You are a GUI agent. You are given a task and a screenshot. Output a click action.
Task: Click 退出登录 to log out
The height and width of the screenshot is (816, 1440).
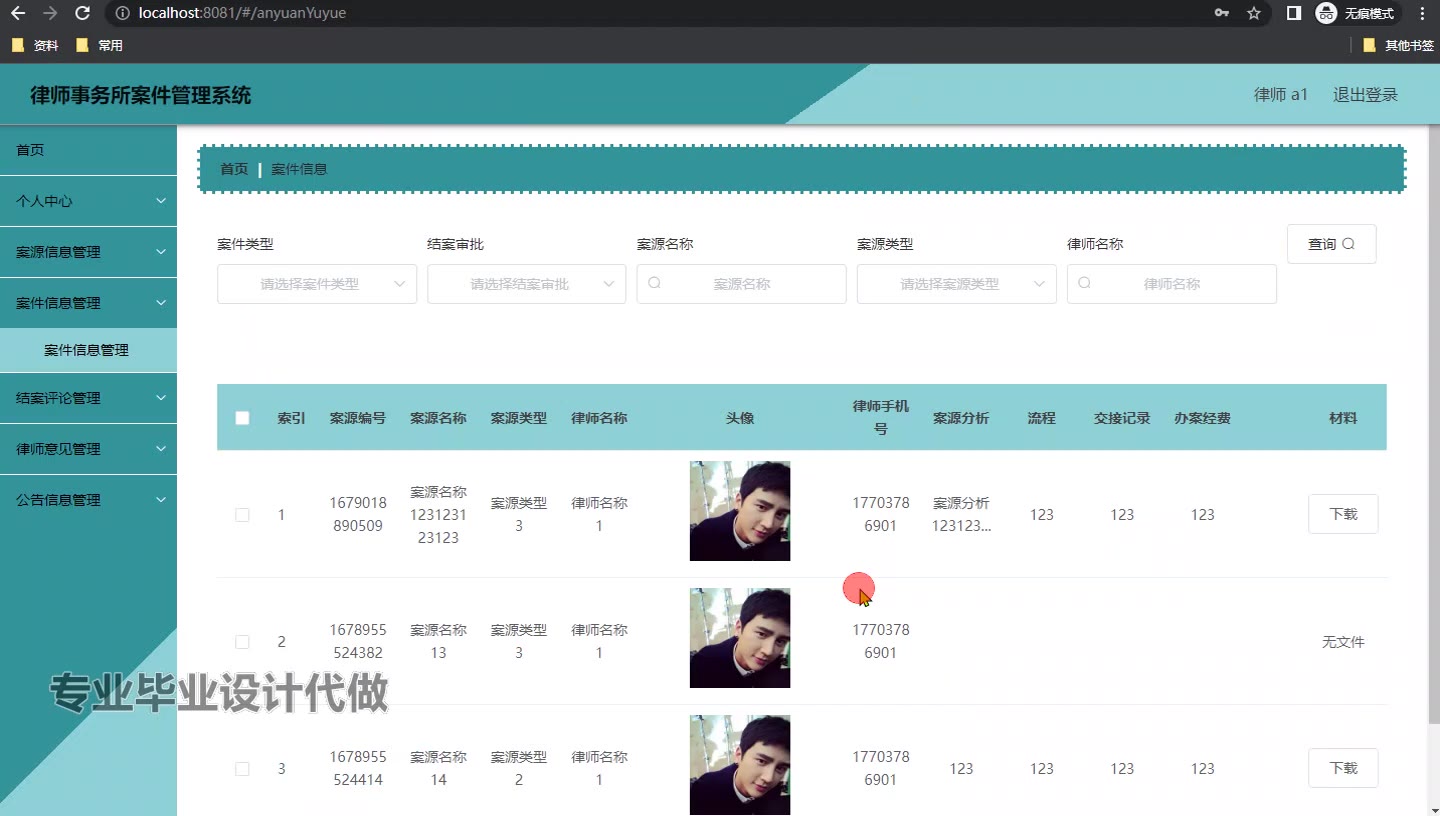click(x=1365, y=95)
